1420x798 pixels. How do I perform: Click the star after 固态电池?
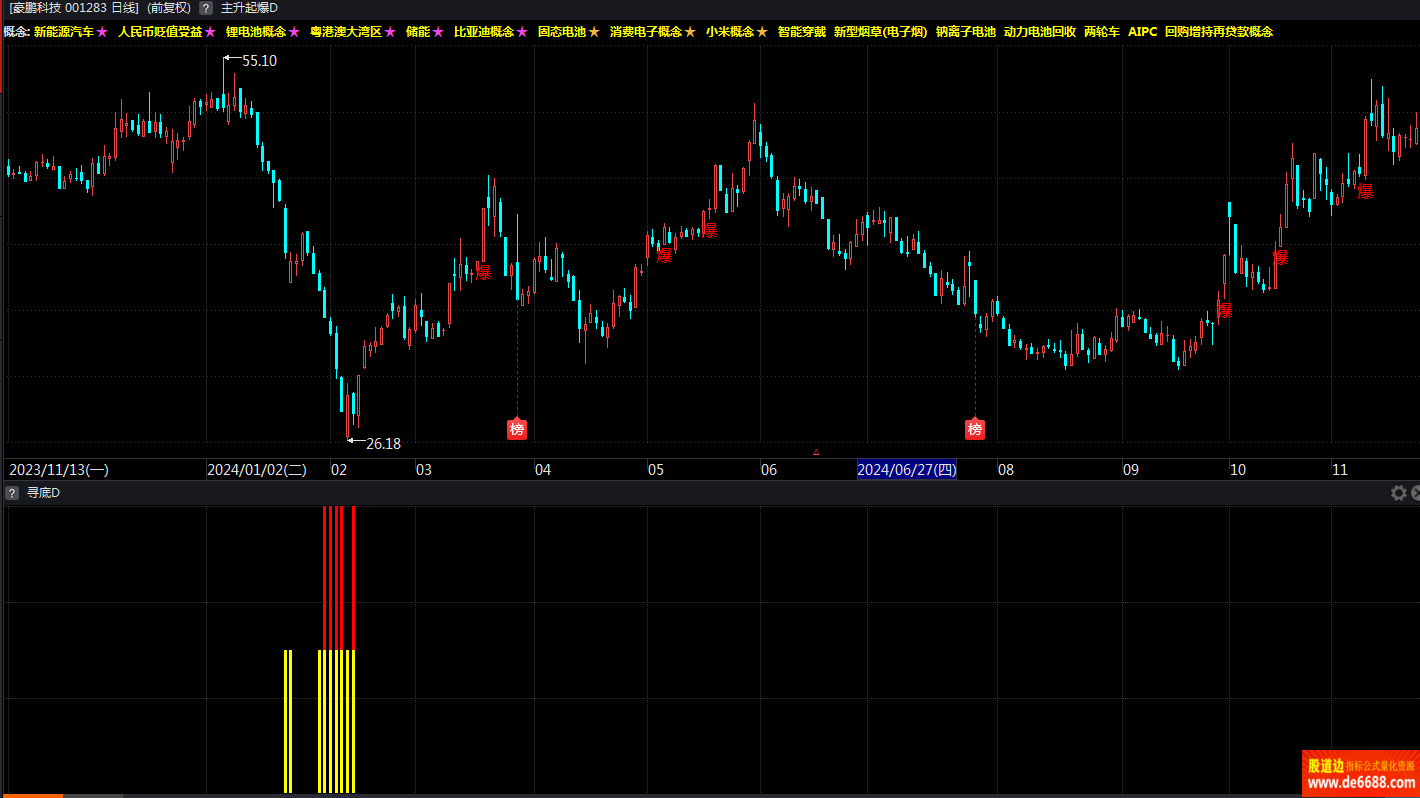(594, 32)
